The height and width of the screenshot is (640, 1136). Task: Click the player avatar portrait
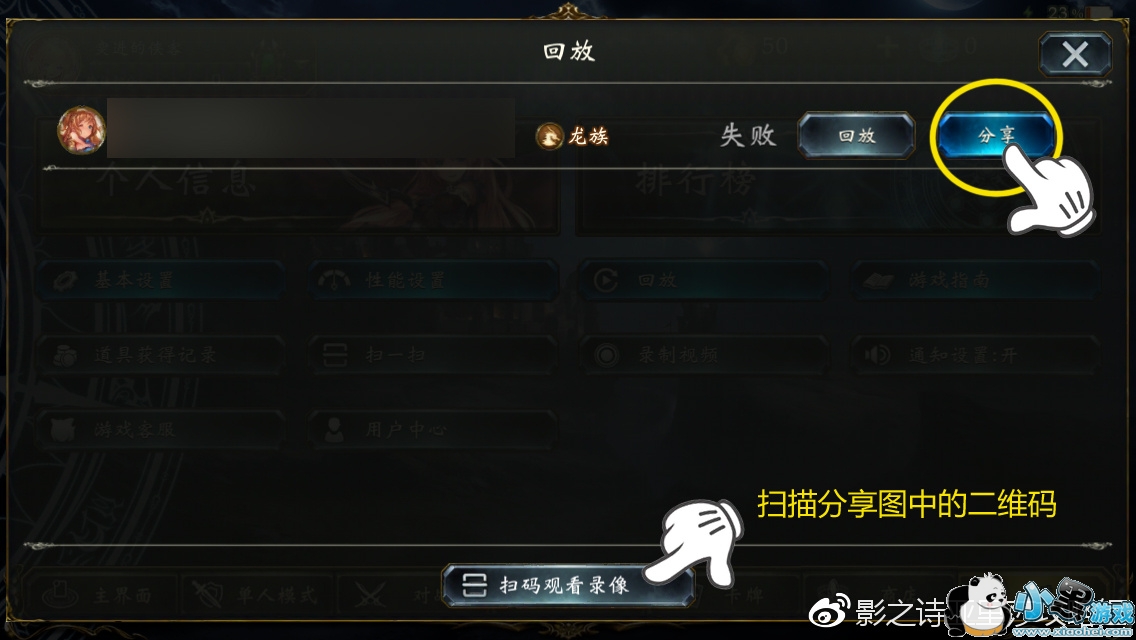81,131
